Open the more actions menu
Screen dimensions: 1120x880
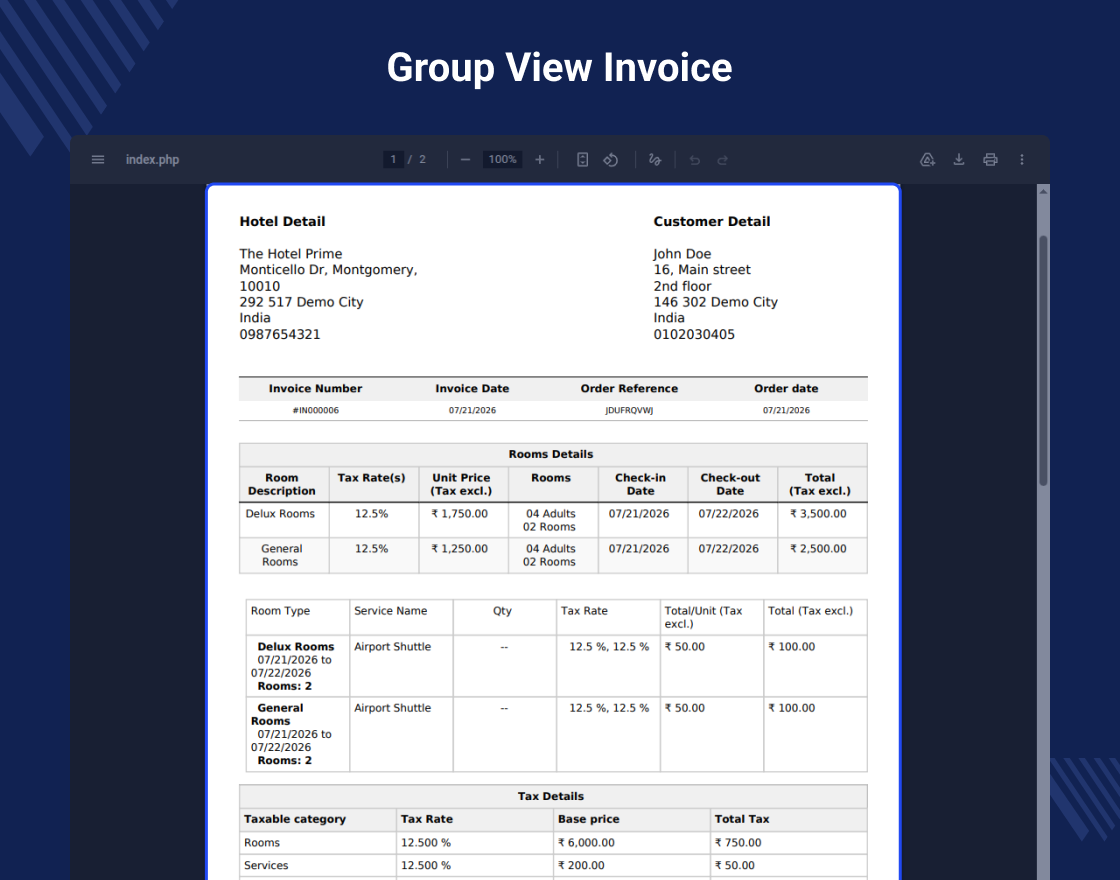1021,159
